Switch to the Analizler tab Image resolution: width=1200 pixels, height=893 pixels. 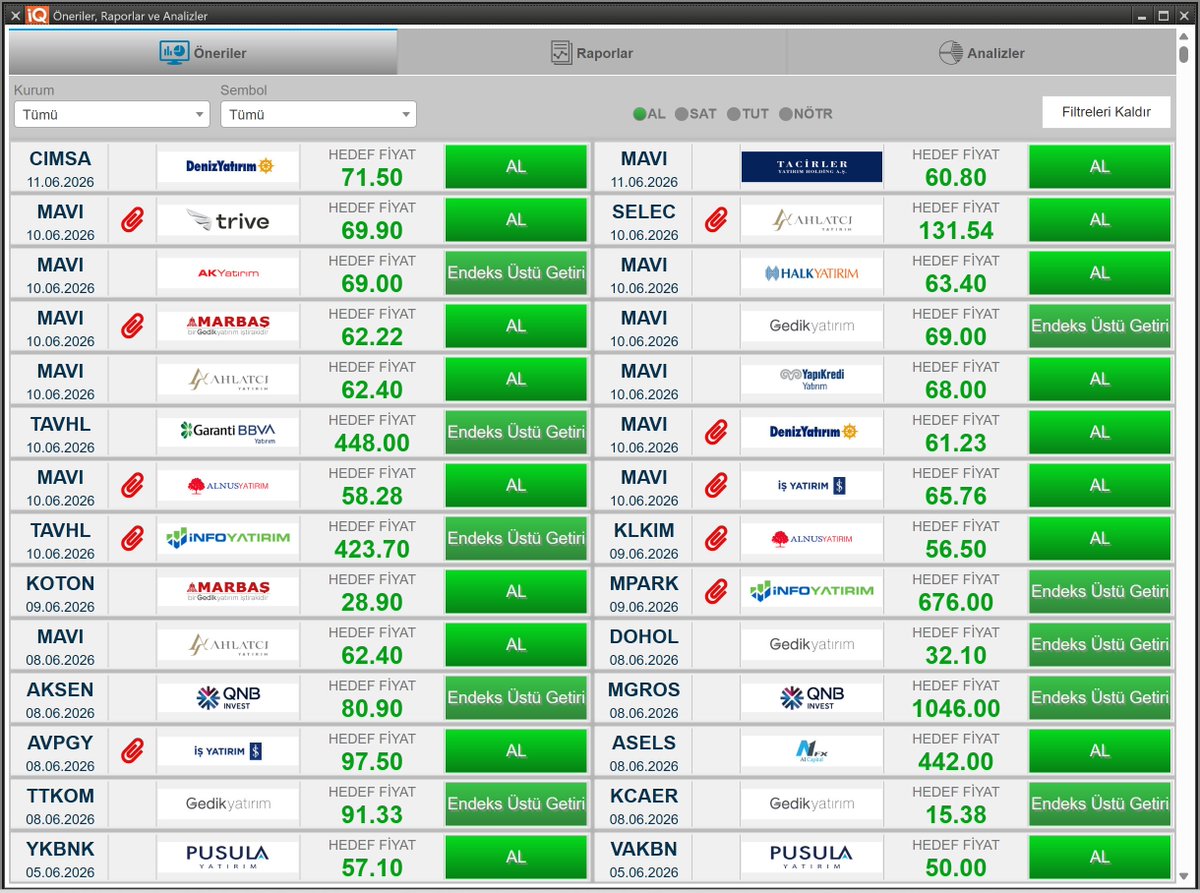click(x=981, y=52)
